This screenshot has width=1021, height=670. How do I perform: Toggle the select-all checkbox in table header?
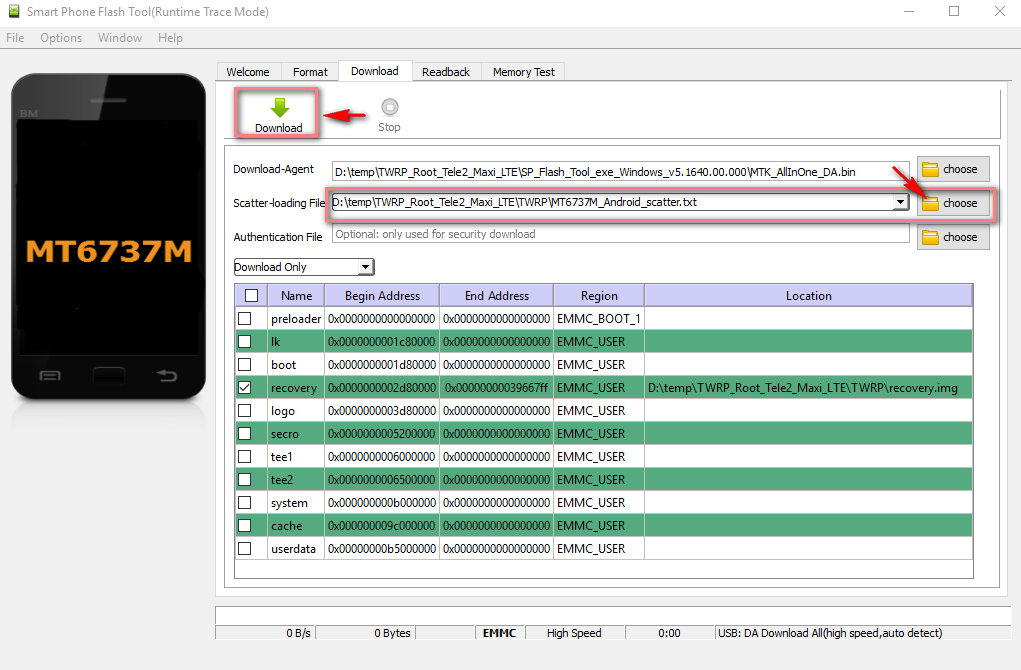point(251,296)
